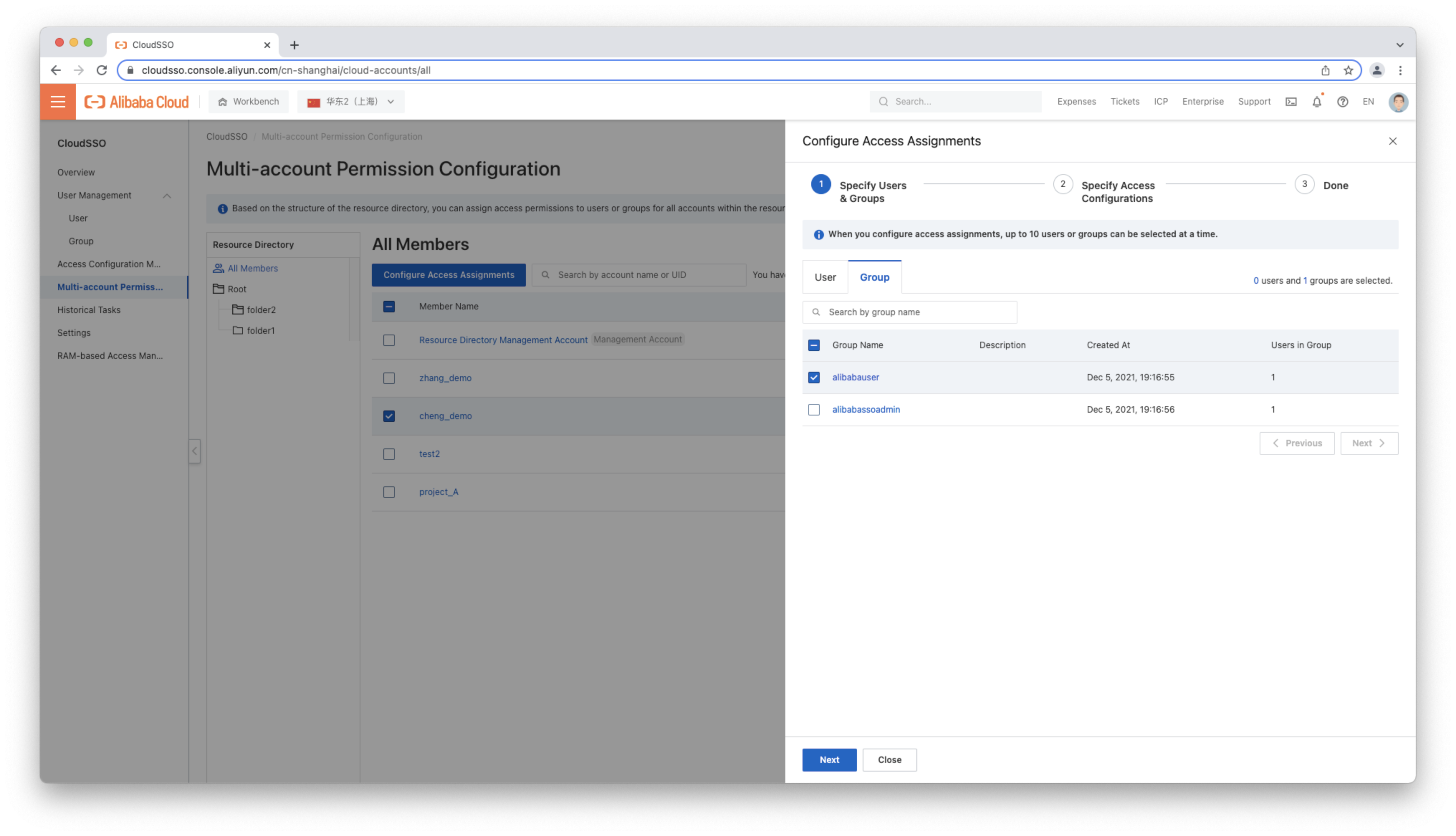Screen dimensions: 1456x836
Task: Click the share icon in address bar
Action: pos(1325,70)
